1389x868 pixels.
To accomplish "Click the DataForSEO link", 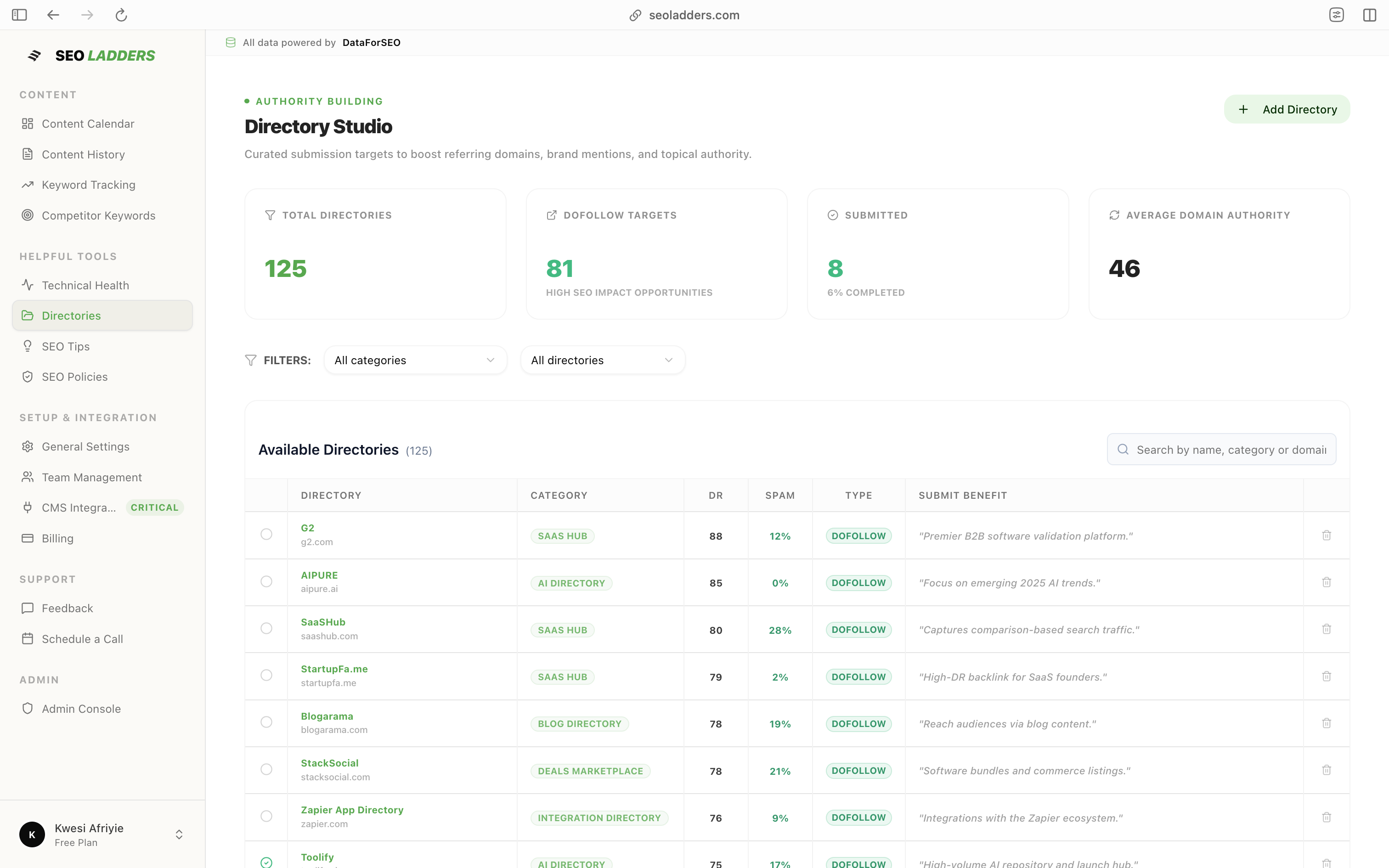I will (x=371, y=42).
